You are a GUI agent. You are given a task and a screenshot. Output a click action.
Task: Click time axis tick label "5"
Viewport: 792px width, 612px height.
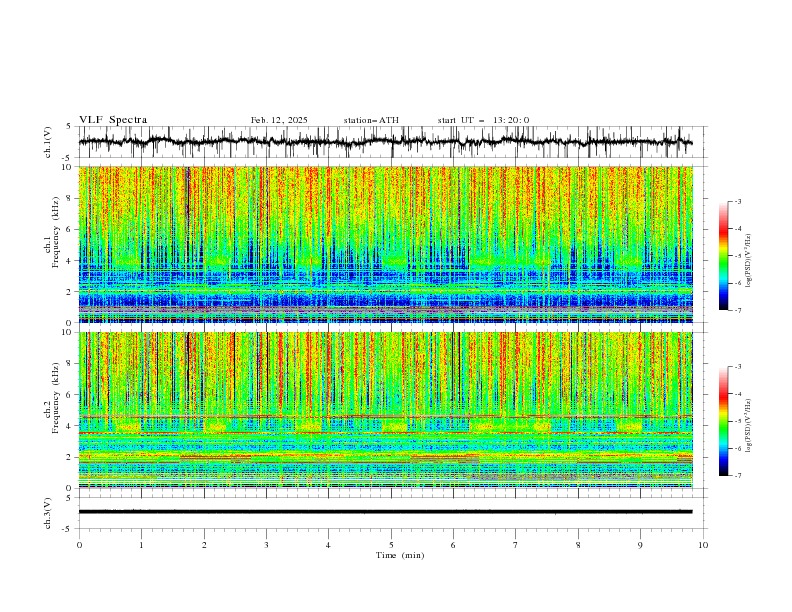tap(391, 545)
